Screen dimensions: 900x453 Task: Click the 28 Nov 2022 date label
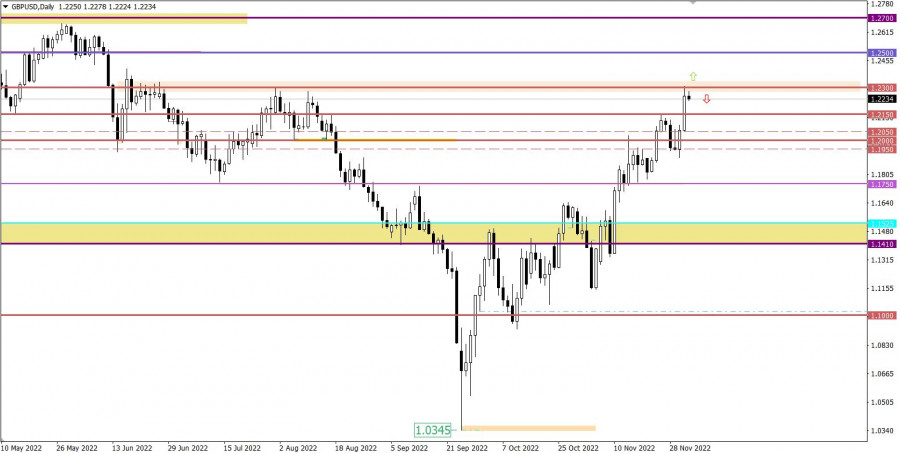pyautogui.click(x=690, y=447)
